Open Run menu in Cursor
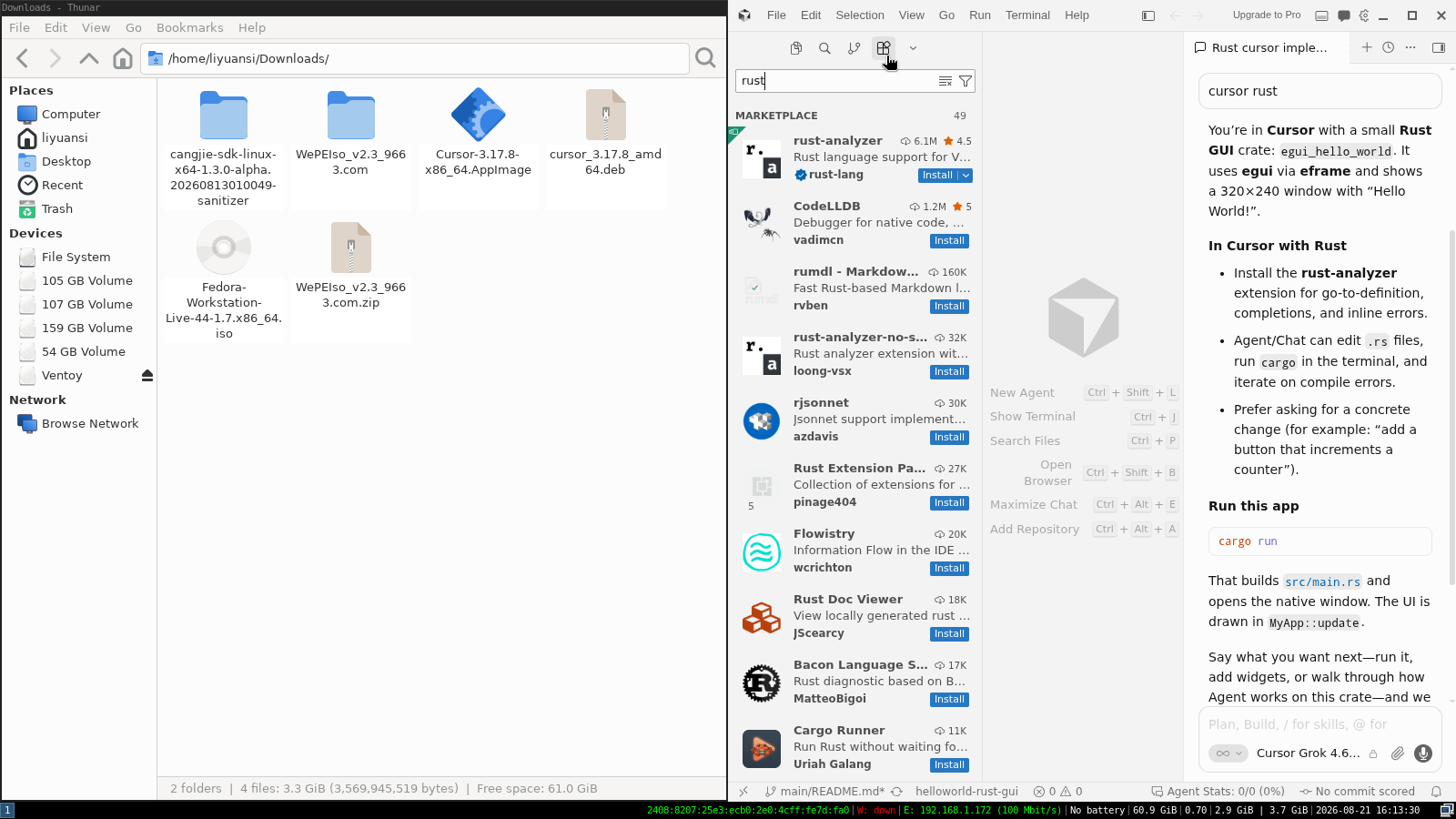This screenshot has height=819, width=1456. click(980, 15)
